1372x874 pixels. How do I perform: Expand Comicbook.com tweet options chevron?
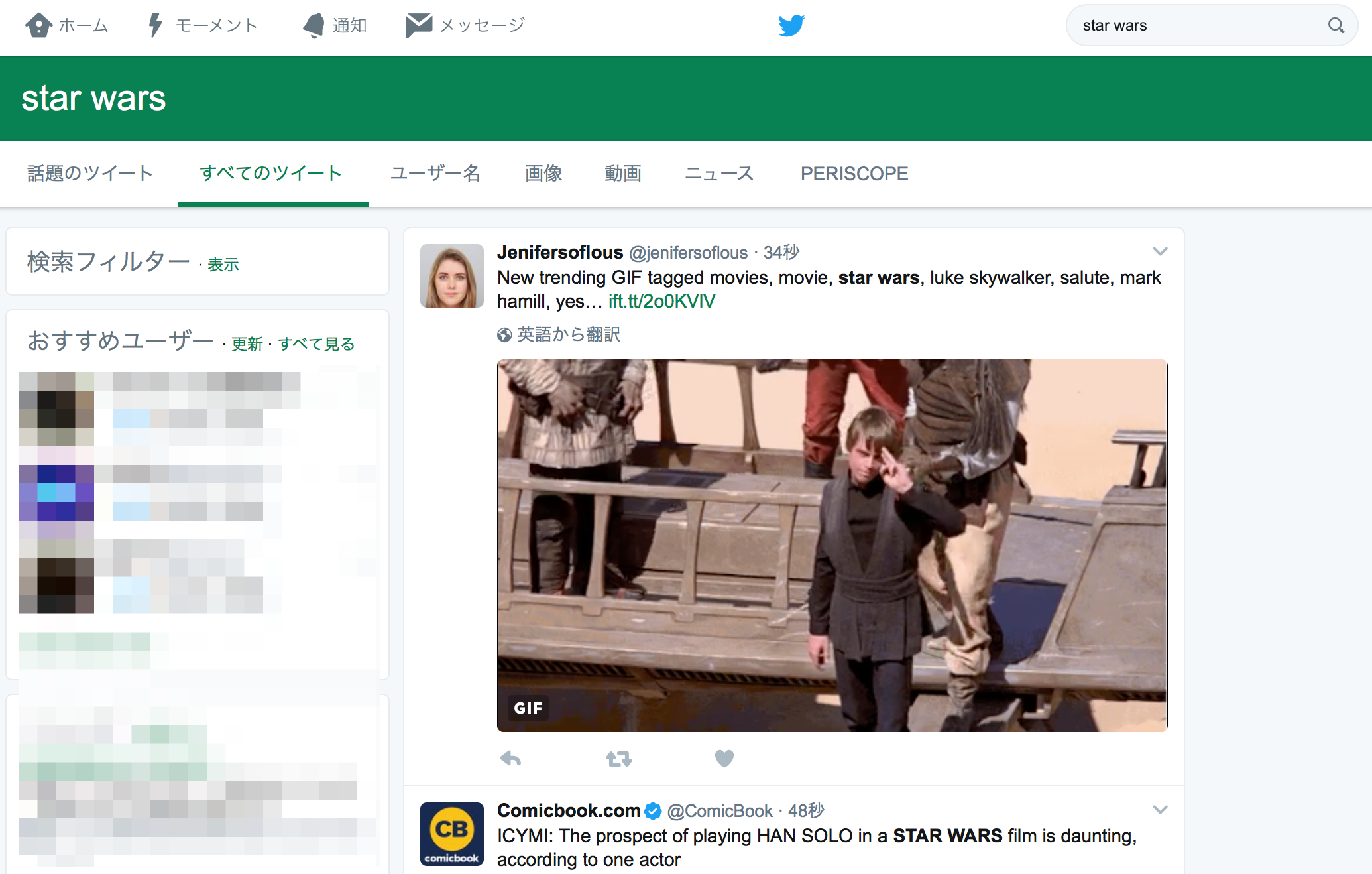1160,810
